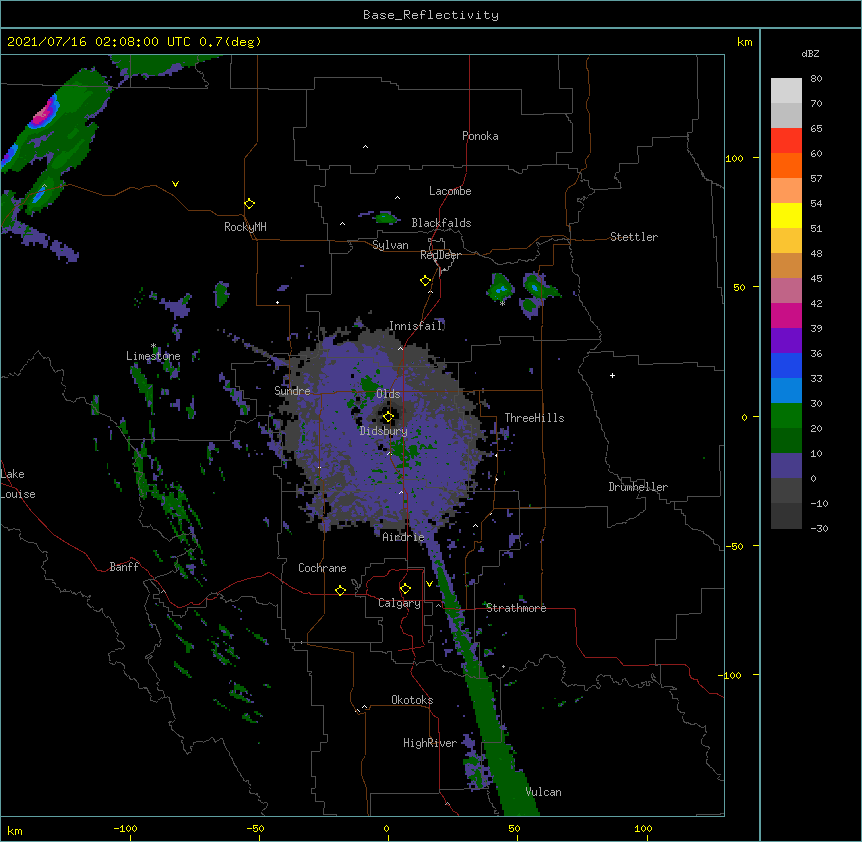Image resolution: width=862 pixels, height=842 pixels.
Task: Click the yellow diamond marker below RedDeer
Action: [425, 281]
